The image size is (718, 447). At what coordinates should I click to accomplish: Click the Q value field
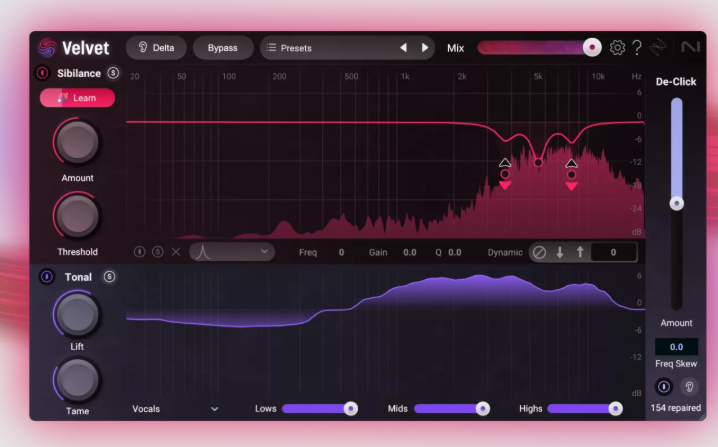(455, 252)
